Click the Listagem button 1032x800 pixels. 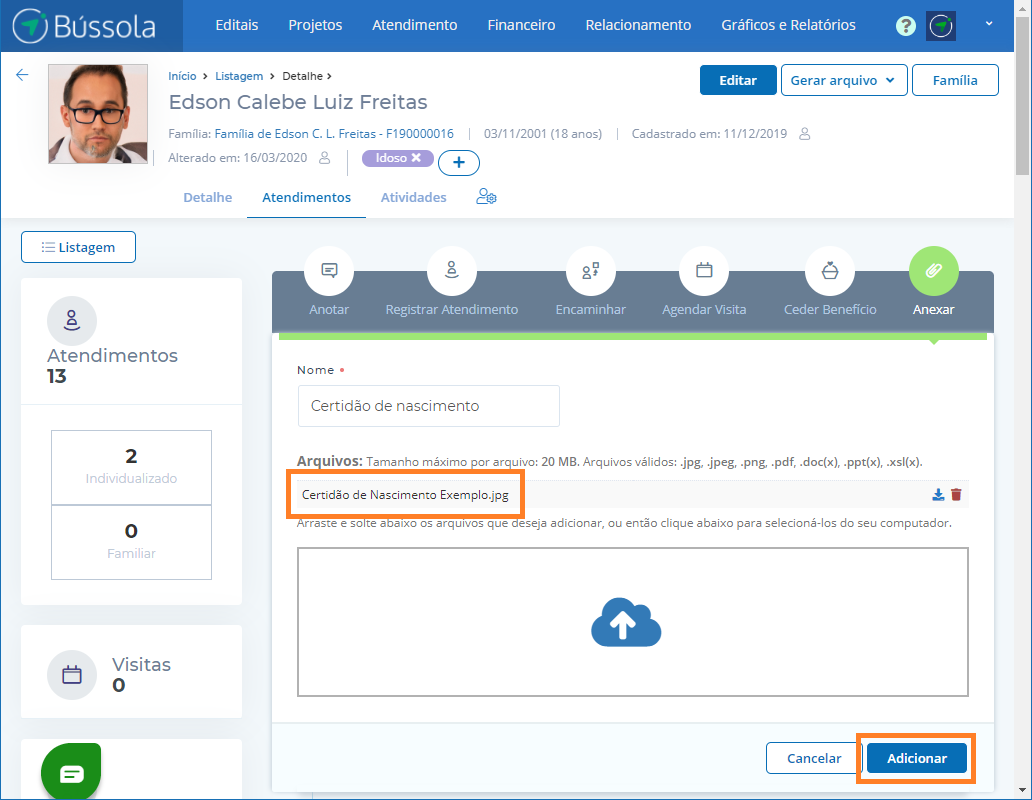click(x=78, y=247)
